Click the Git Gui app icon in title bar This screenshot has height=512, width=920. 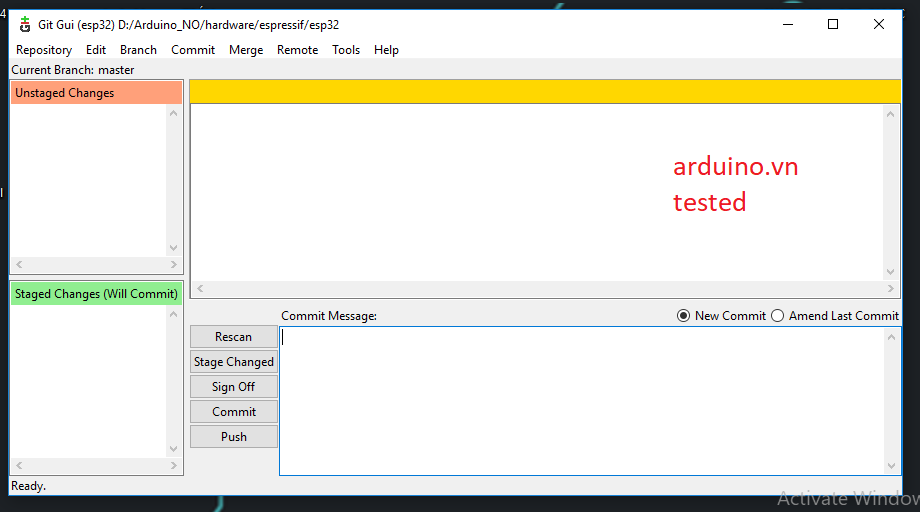tap(25, 25)
